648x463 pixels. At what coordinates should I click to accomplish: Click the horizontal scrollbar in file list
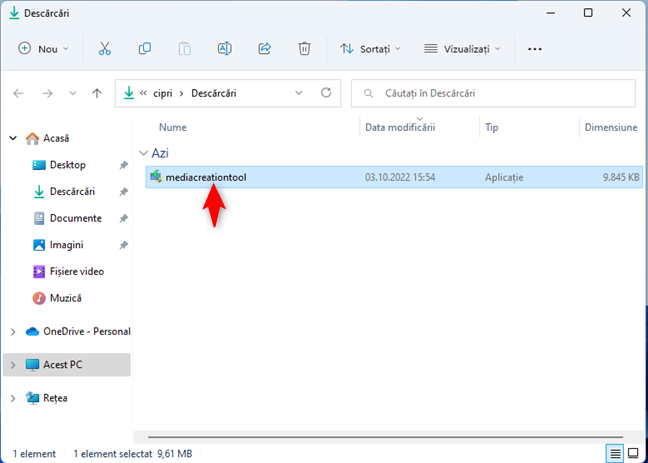pos(385,437)
